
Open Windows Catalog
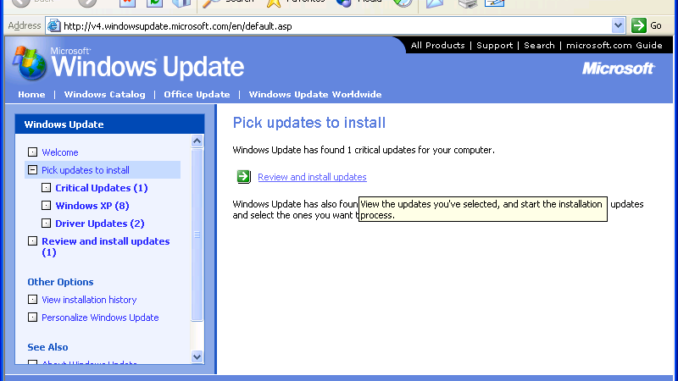[x=105, y=94]
